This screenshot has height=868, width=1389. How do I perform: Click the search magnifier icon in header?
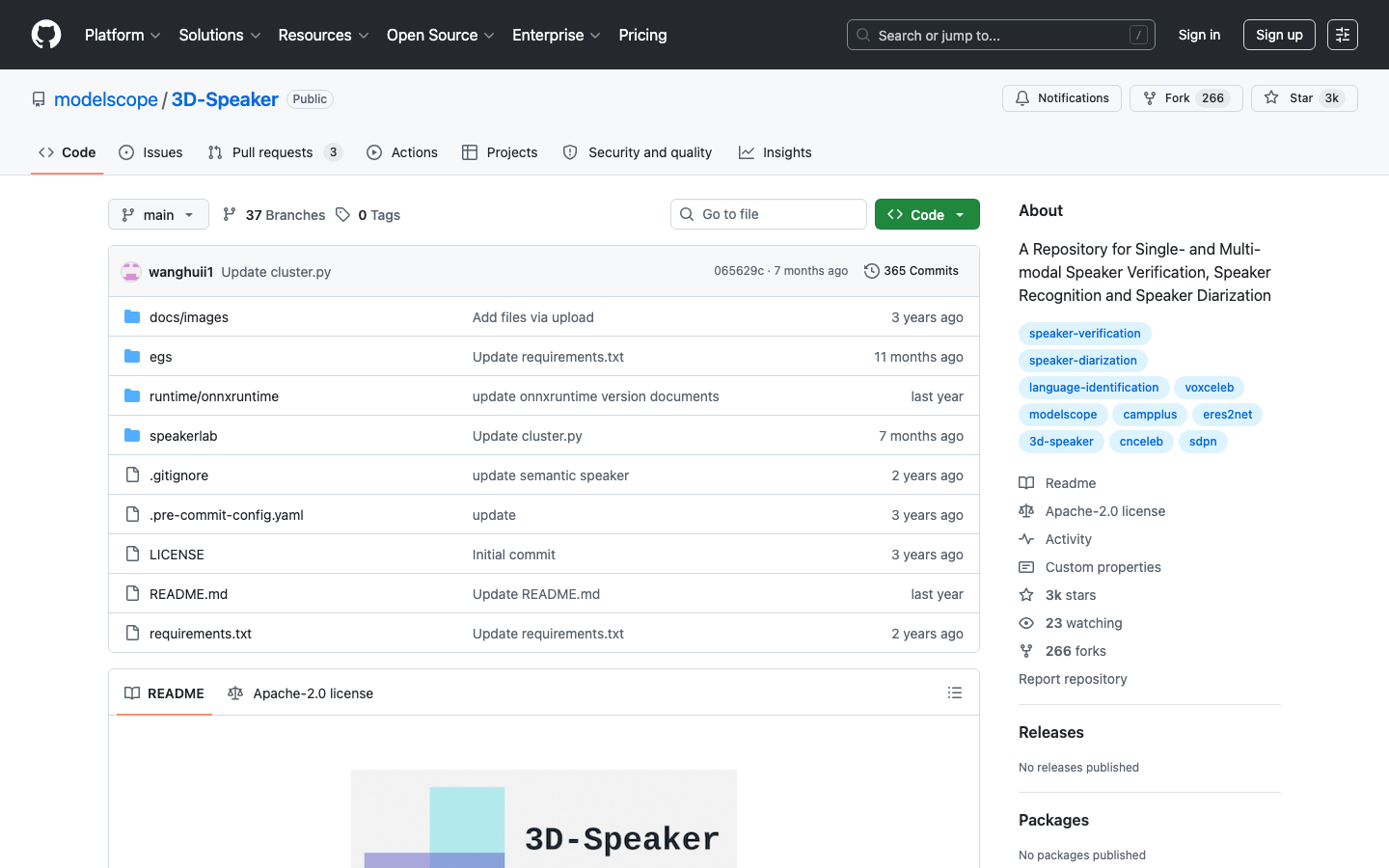pyautogui.click(x=863, y=35)
